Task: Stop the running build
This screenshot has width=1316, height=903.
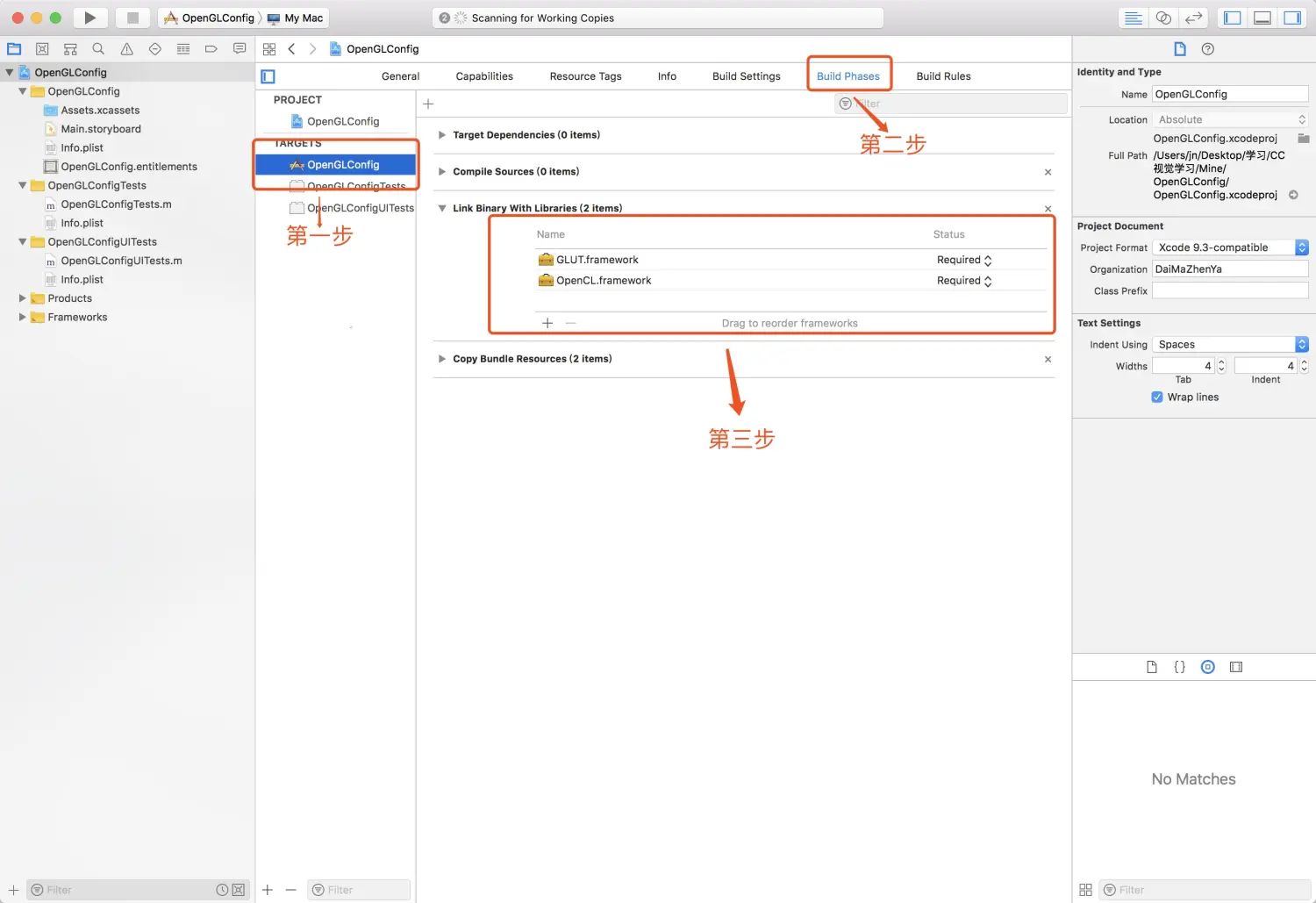Action: pos(132,18)
